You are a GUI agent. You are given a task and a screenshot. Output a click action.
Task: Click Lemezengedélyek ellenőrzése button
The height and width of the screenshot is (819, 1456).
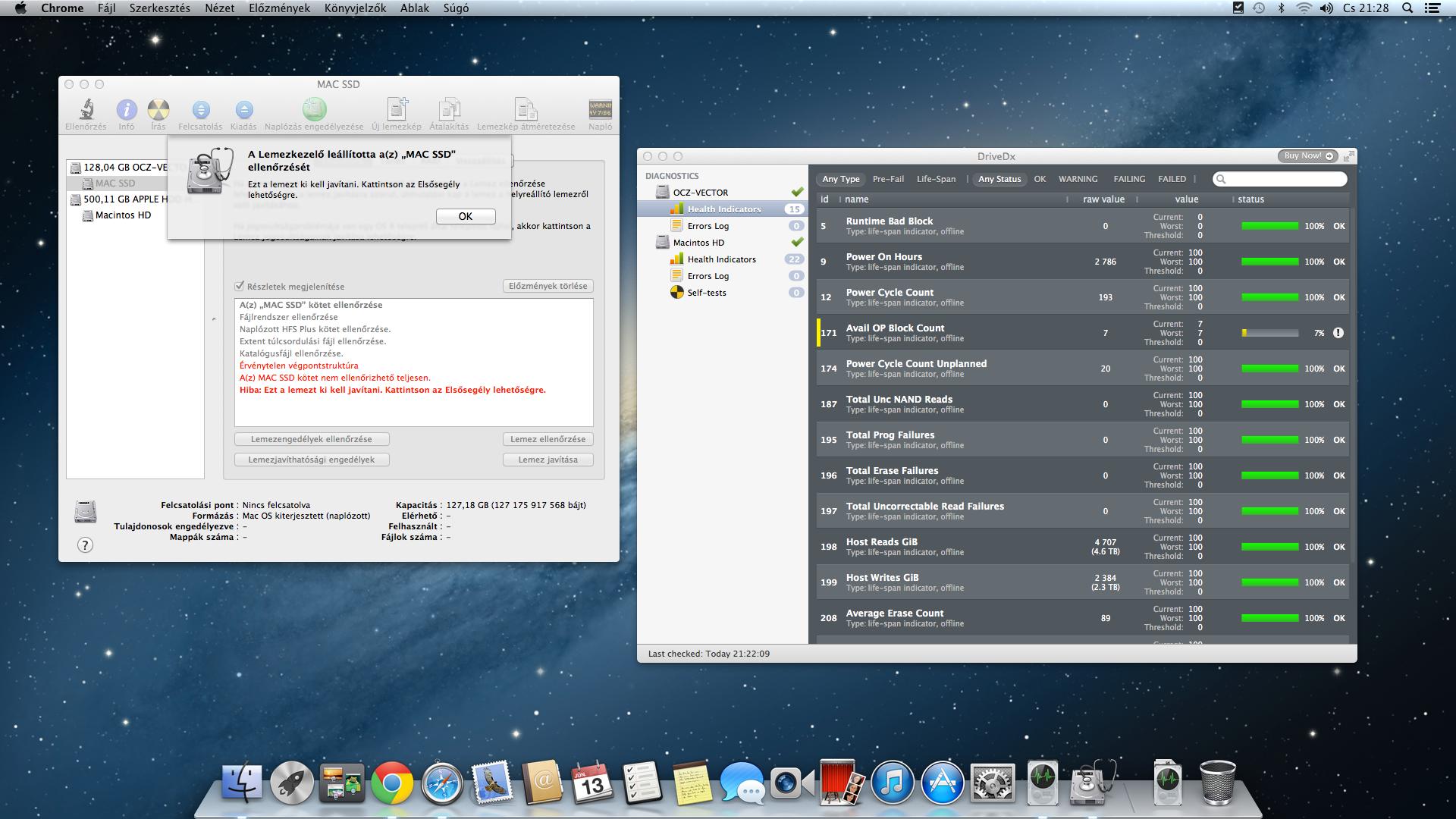[311, 439]
